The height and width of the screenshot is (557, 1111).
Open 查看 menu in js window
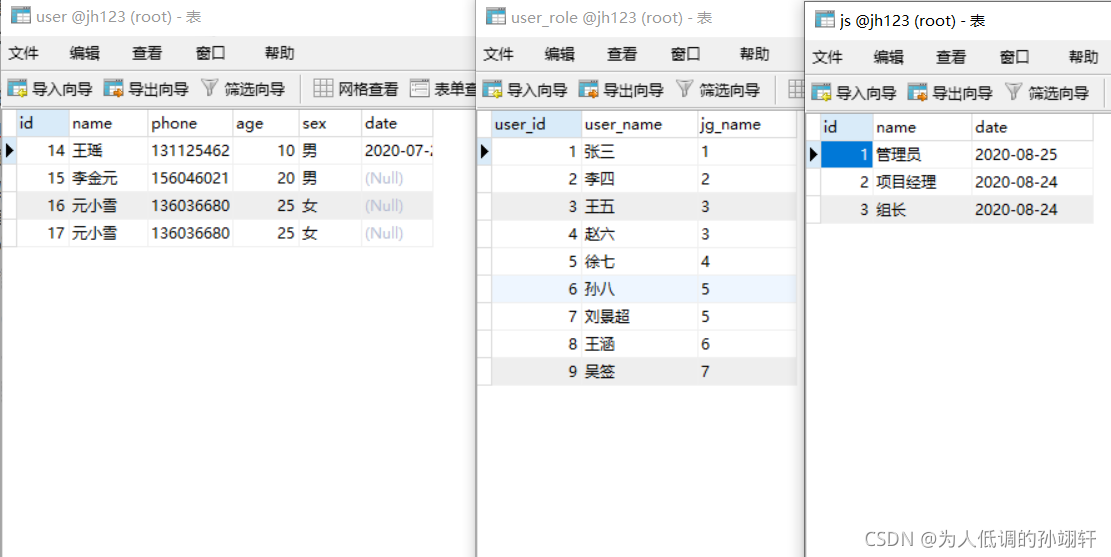coord(951,57)
